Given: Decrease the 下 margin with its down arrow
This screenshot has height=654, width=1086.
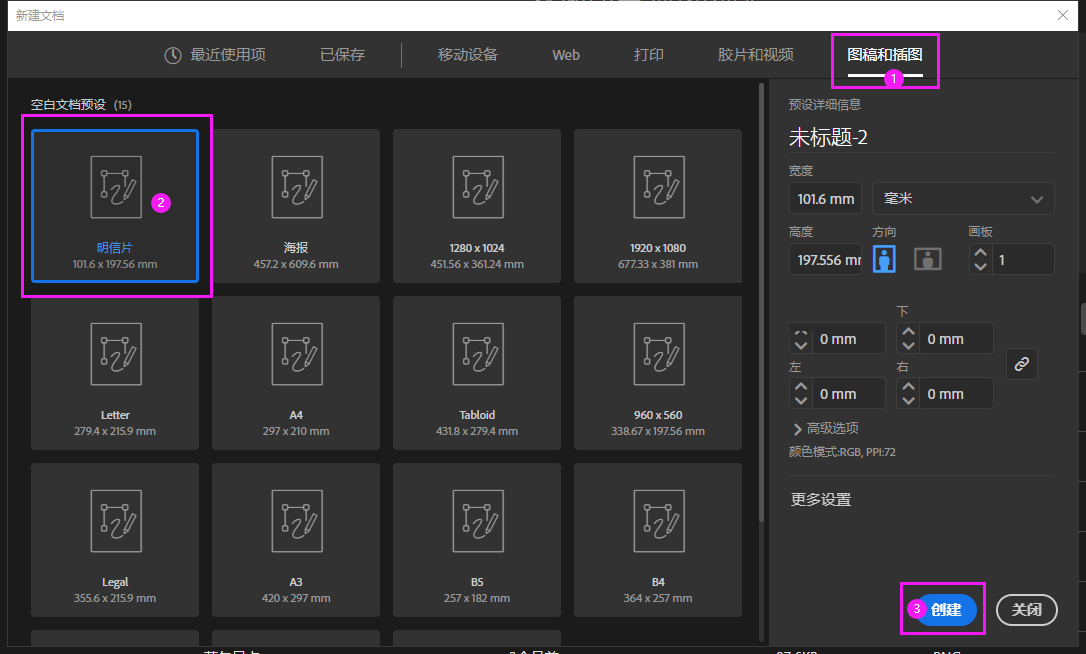Looking at the screenshot, I should [907, 344].
